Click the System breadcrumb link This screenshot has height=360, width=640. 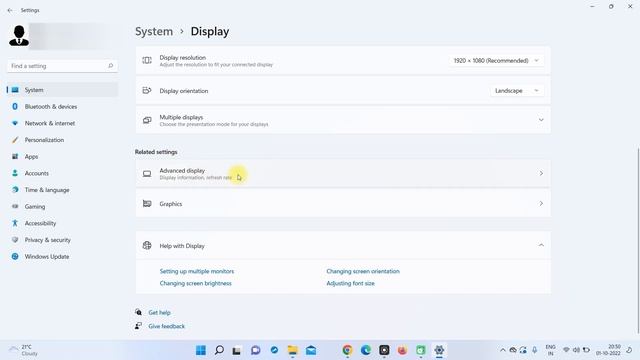(154, 31)
